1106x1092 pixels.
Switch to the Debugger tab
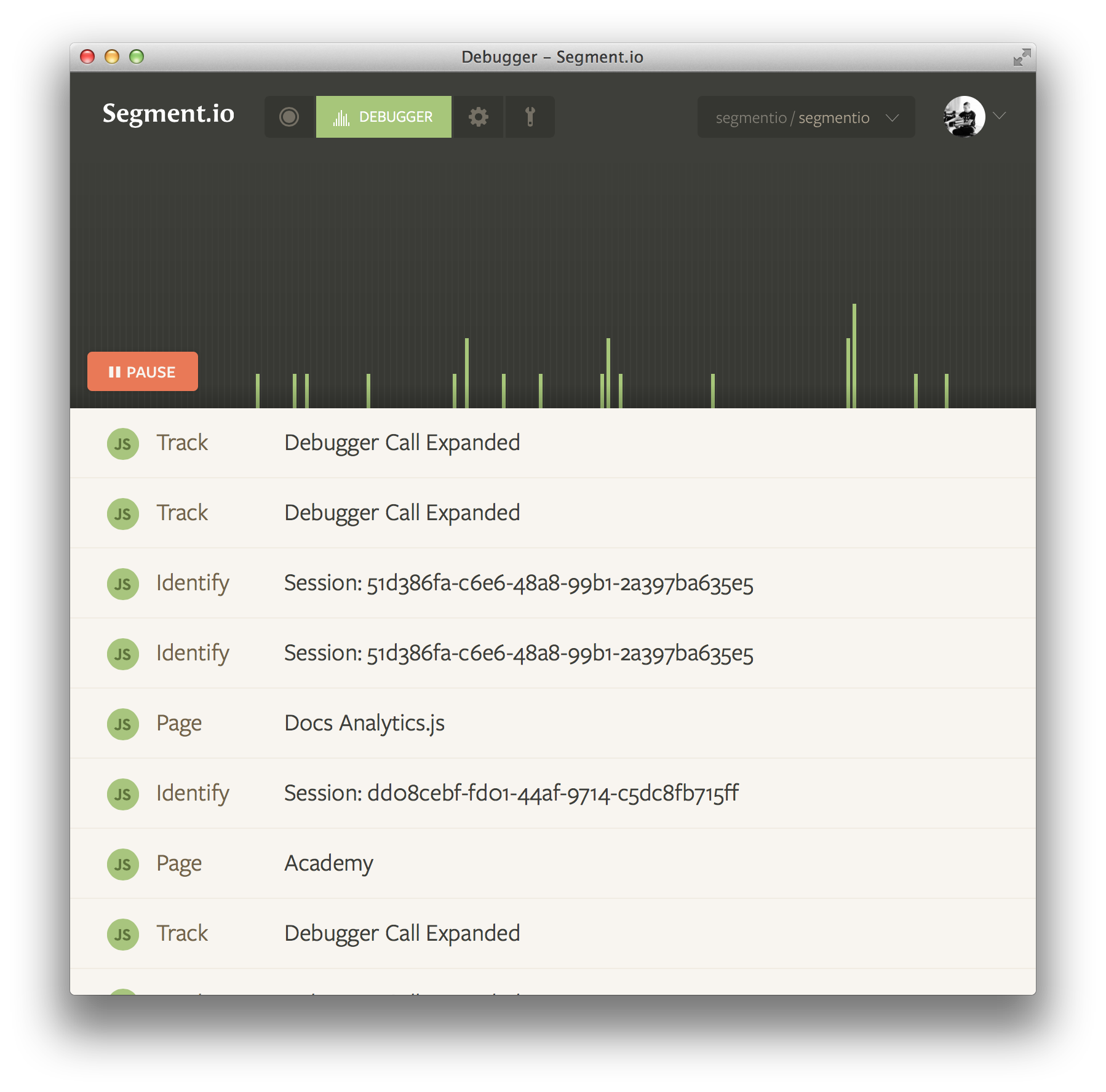pyautogui.click(x=383, y=117)
